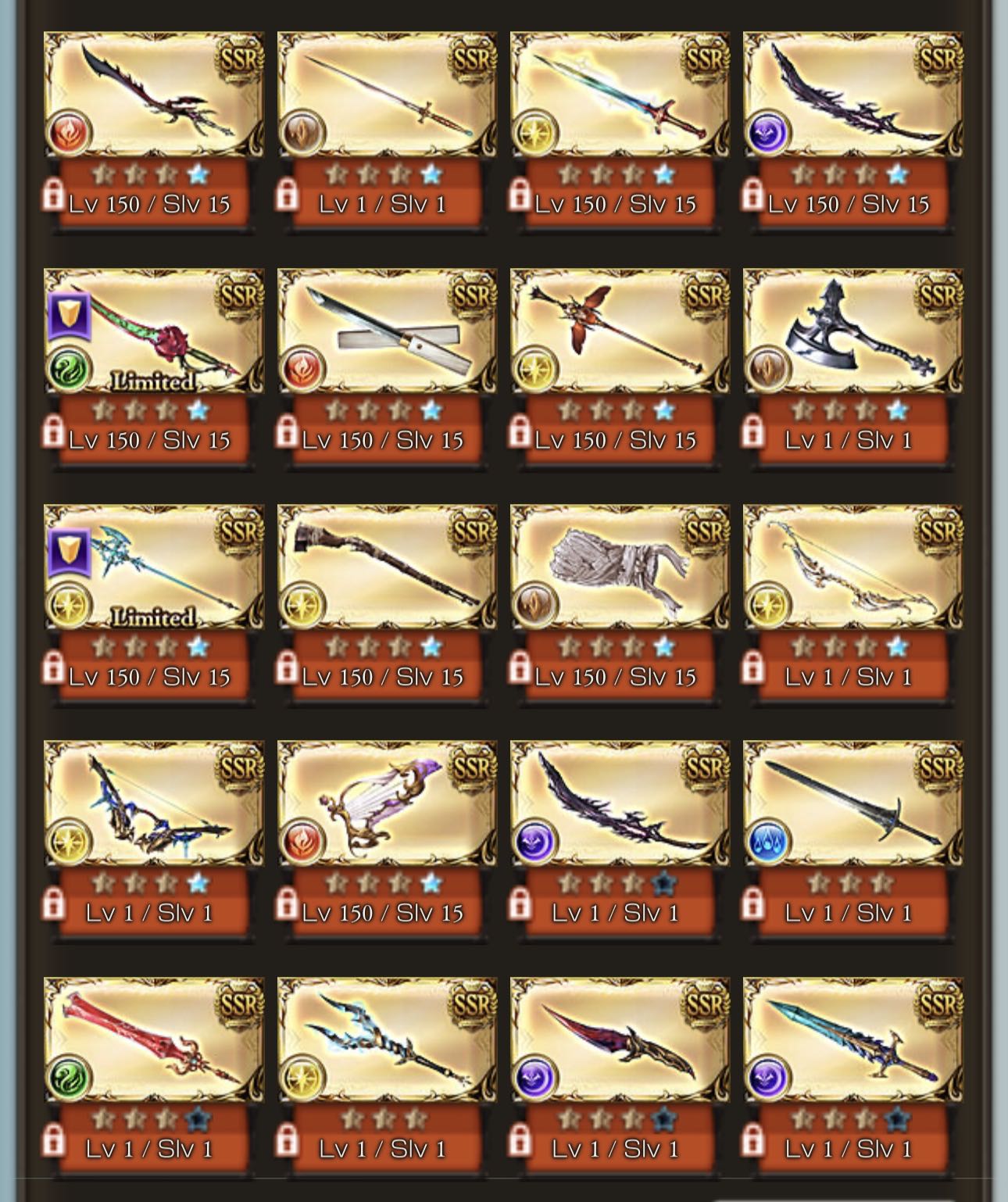Viewport: 1008px width, 1202px height.
Task: Select the rifle gun weapon
Action: [387, 567]
